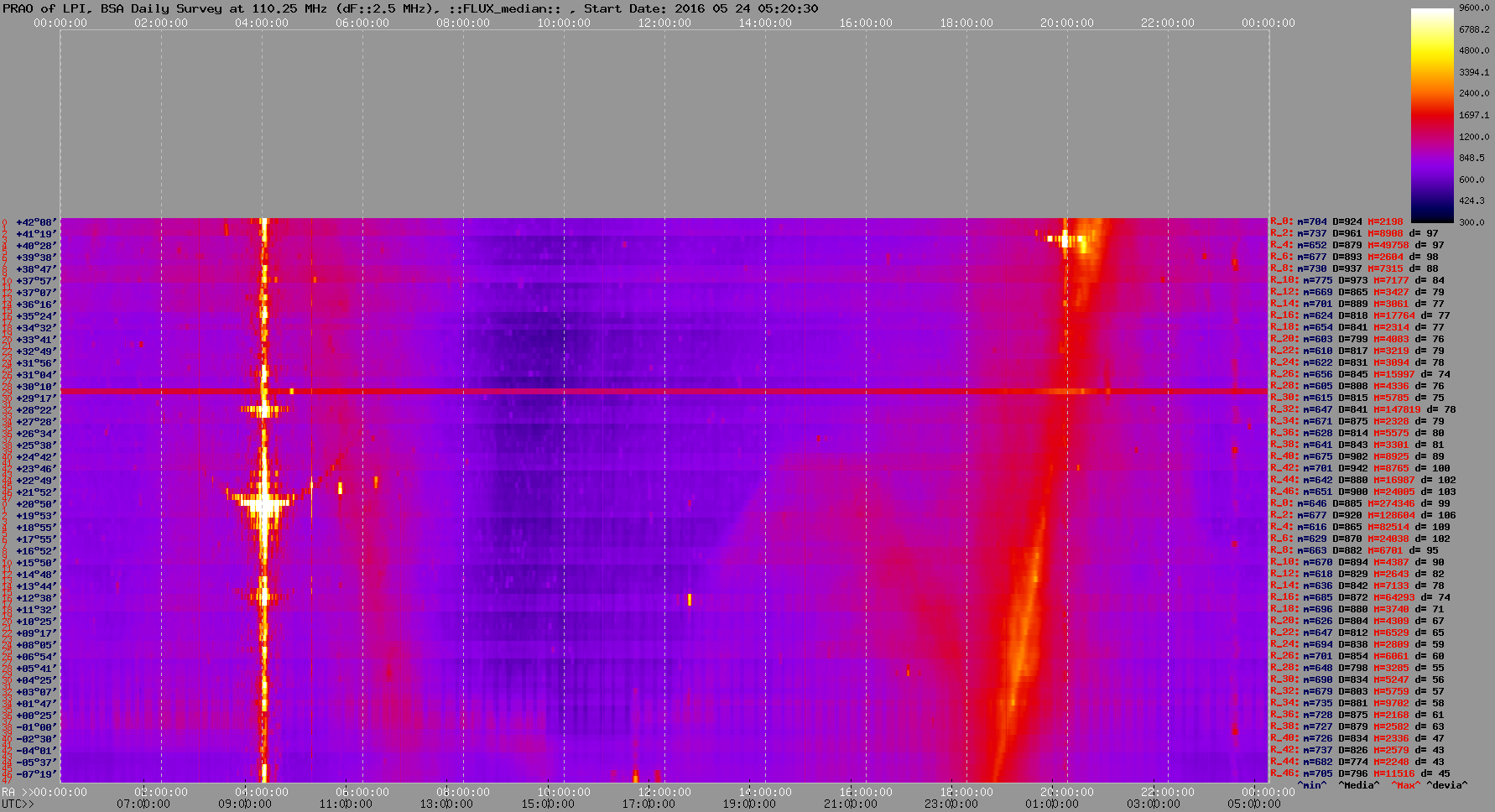
Task: Click the R_16 row with M=64293
Action: (x=1360, y=598)
